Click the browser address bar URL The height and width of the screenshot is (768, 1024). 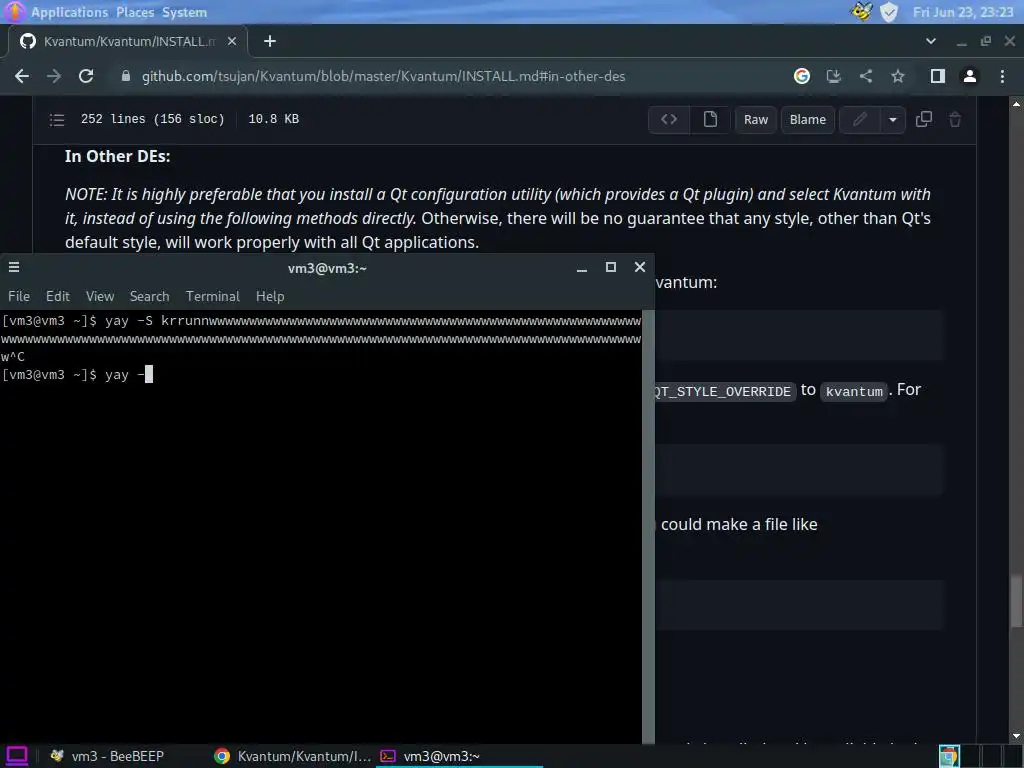pos(383,76)
